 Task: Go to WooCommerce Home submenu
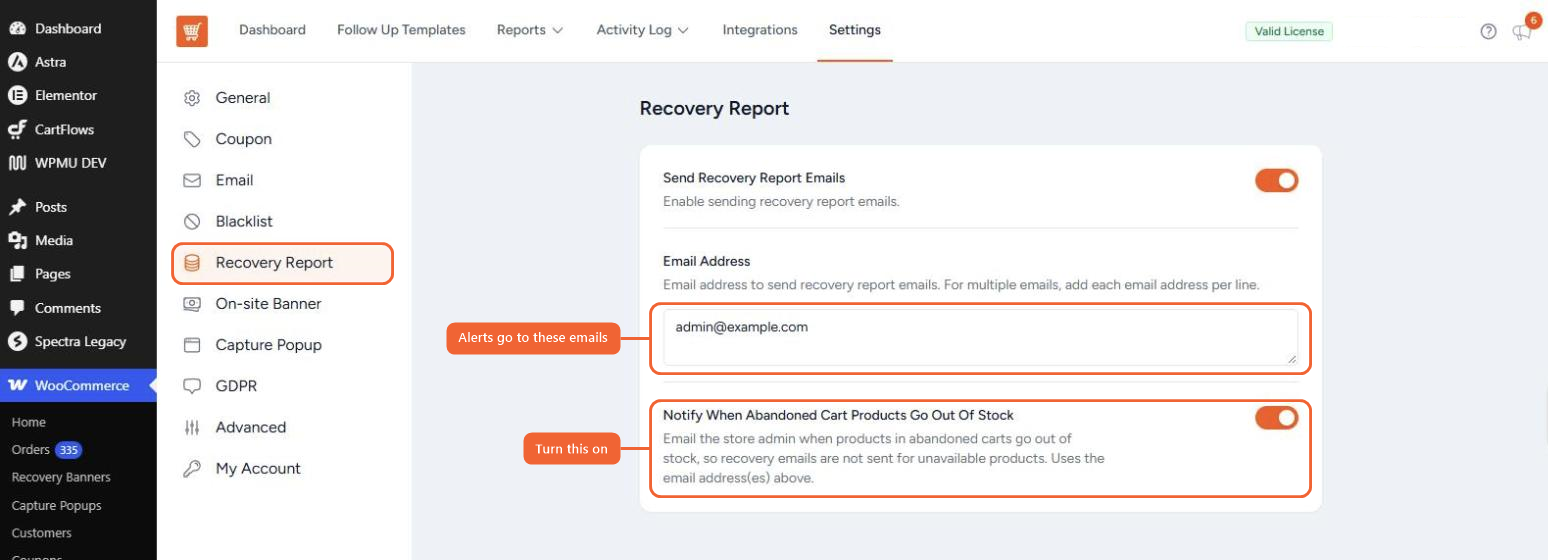click(x=28, y=422)
